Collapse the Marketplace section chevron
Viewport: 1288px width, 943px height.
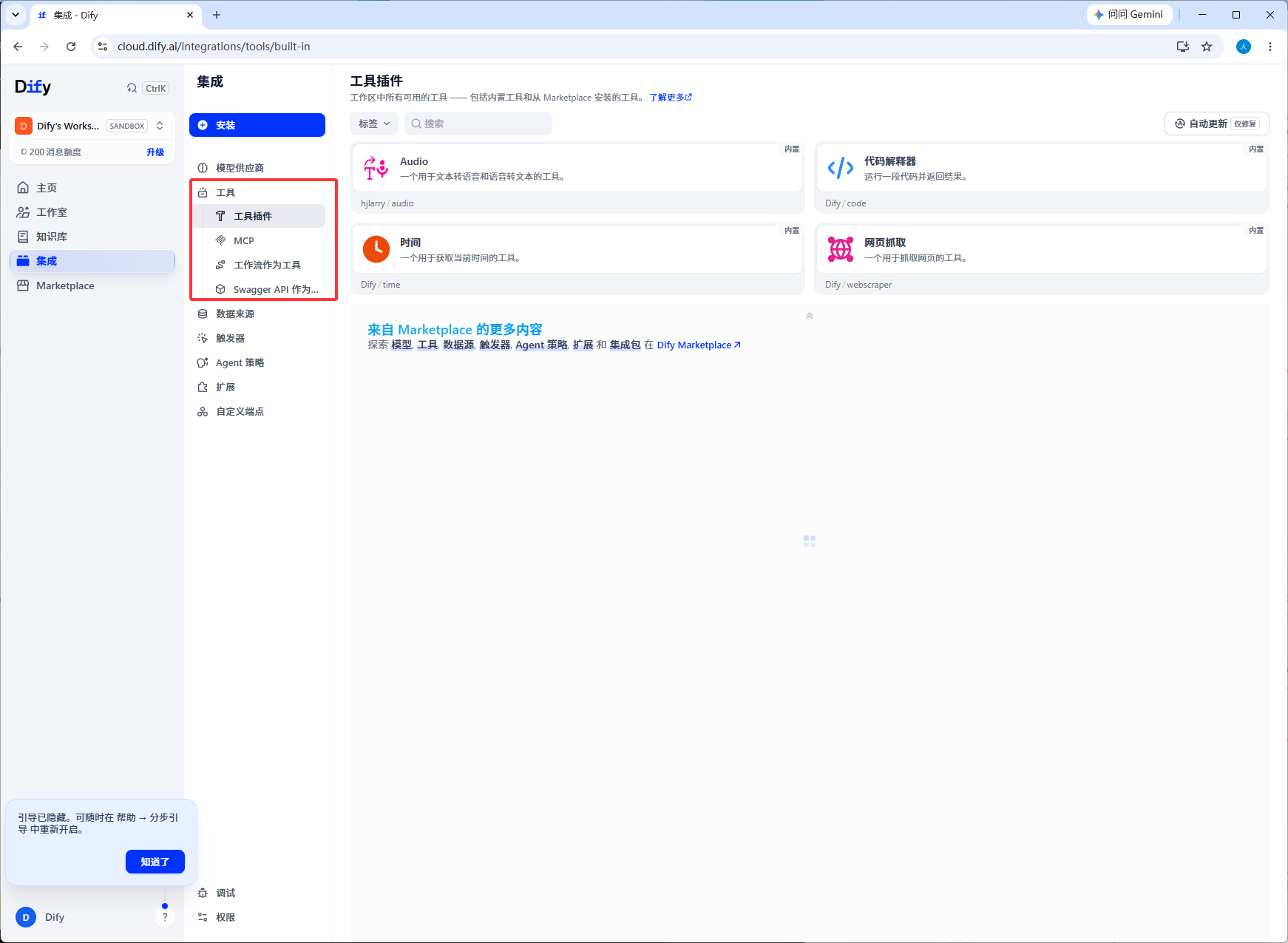[x=810, y=316]
